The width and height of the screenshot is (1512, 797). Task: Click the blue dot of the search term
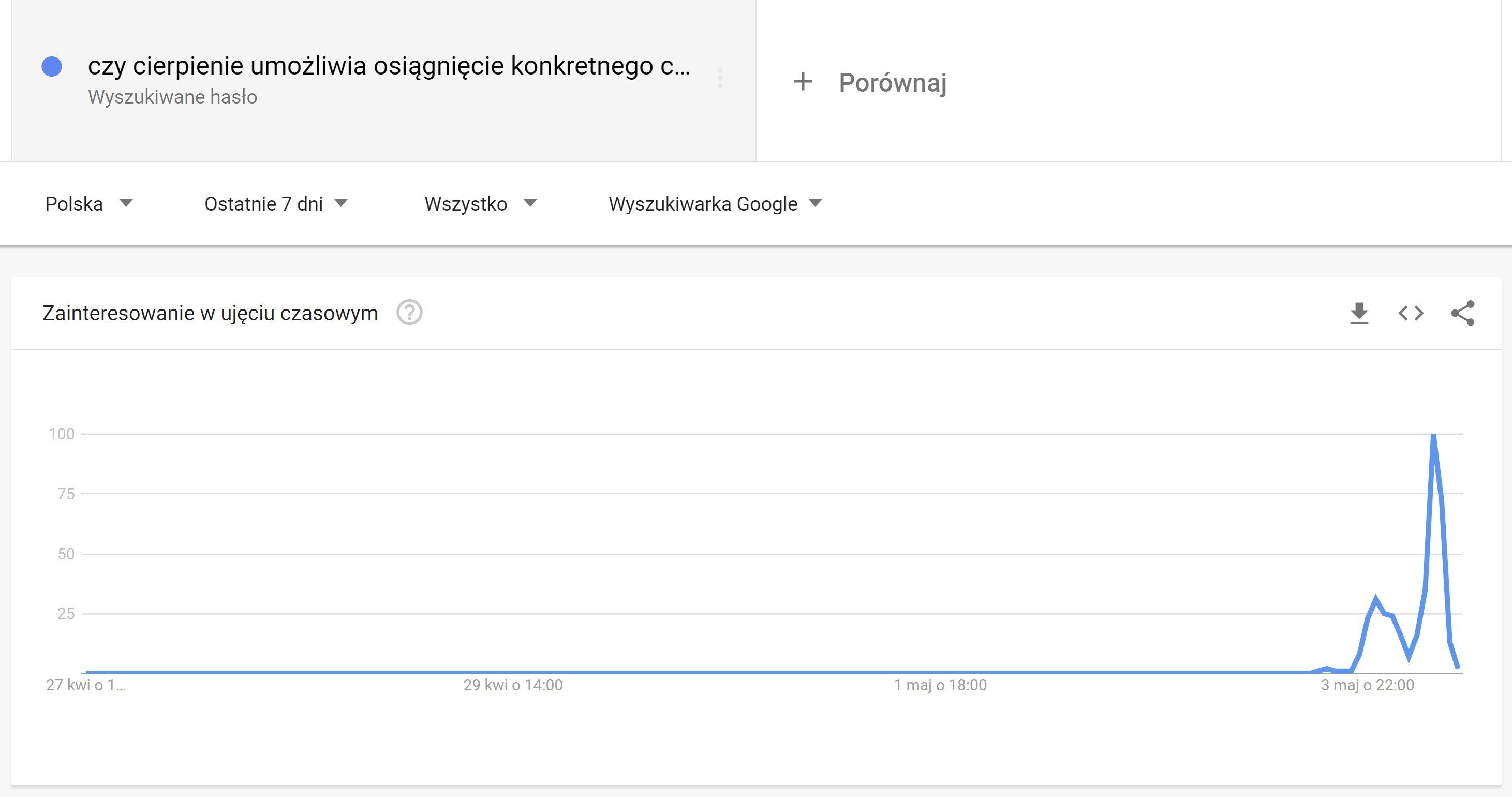coord(52,66)
